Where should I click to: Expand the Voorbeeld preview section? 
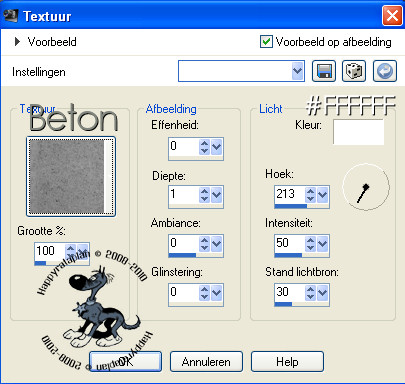click(17, 42)
